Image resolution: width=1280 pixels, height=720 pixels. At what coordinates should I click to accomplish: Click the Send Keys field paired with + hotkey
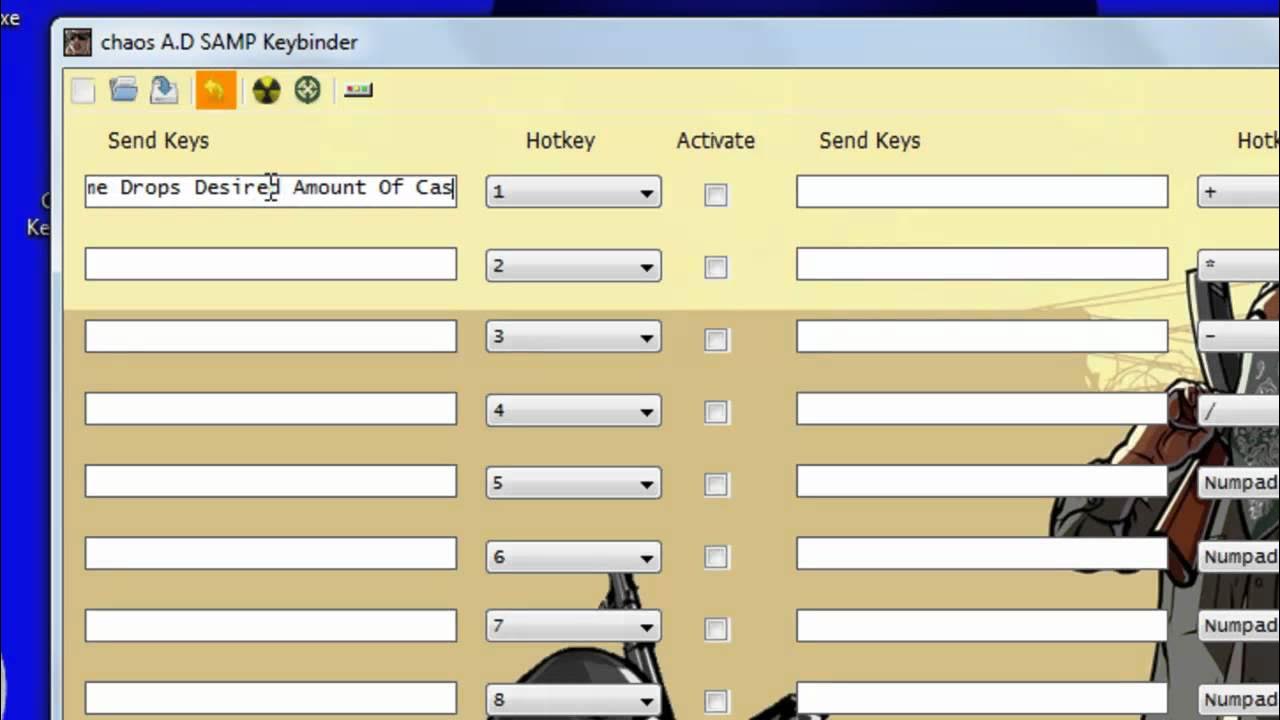[x=982, y=191]
